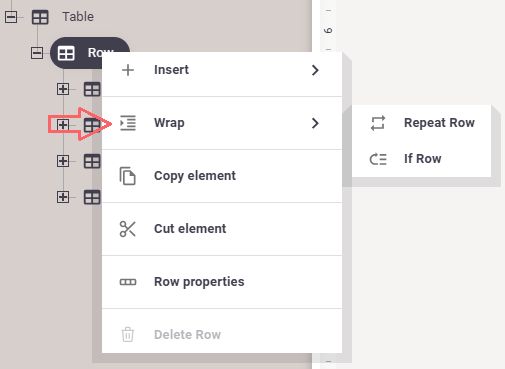The height and width of the screenshot is (369, 505).
Task: Click the Row properties icon
Action: (x=128, y=282)
